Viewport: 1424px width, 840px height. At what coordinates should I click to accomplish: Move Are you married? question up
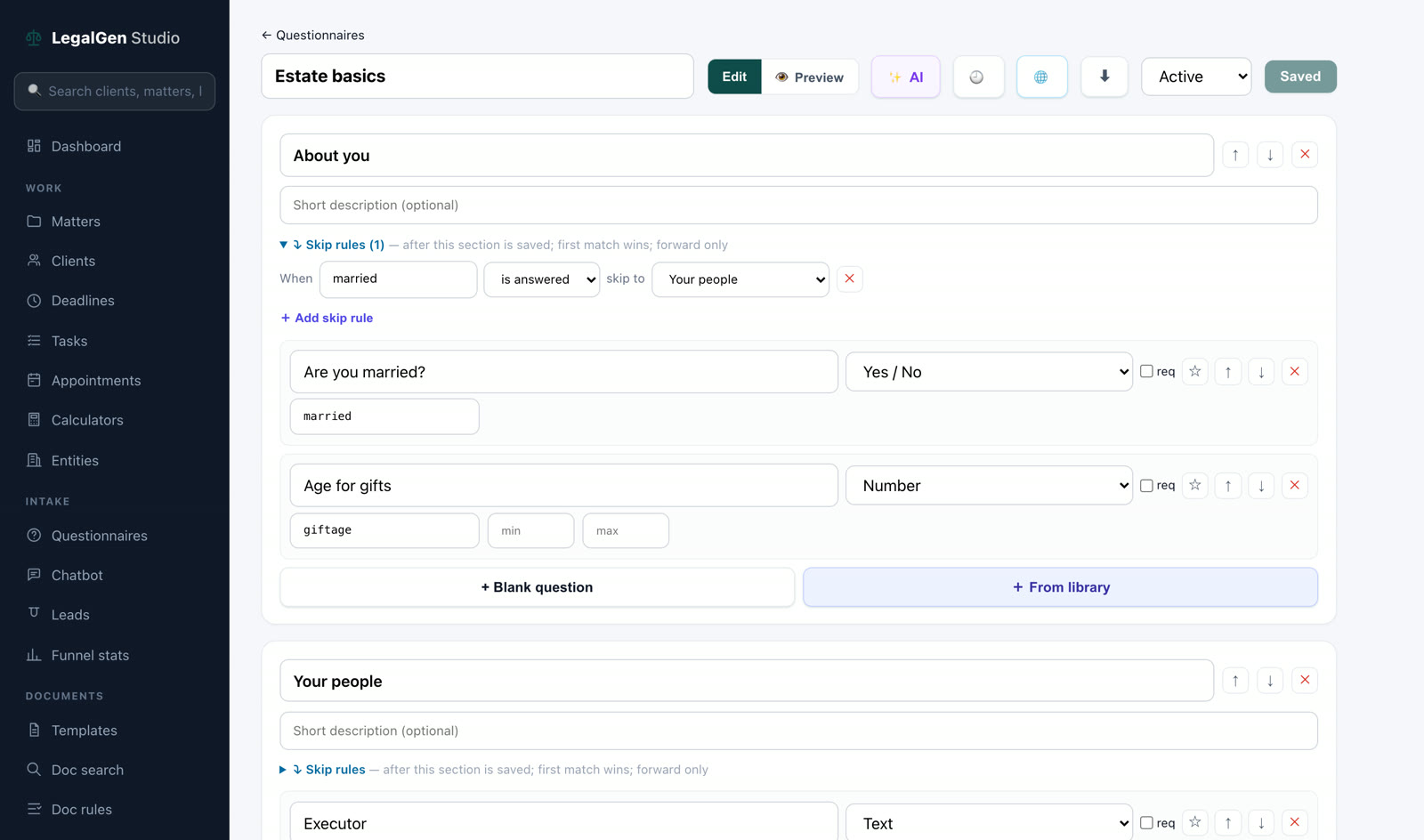pyautogui.click(x=1228, y=371)
